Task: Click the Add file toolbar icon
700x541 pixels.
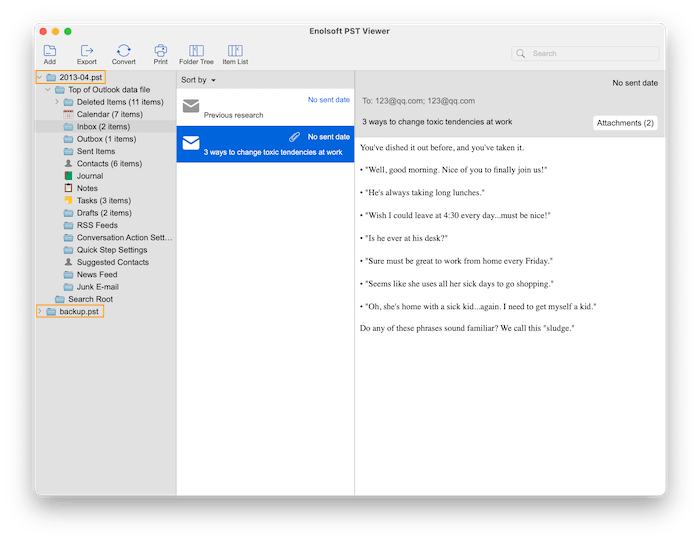Action: tap(50, 51)
